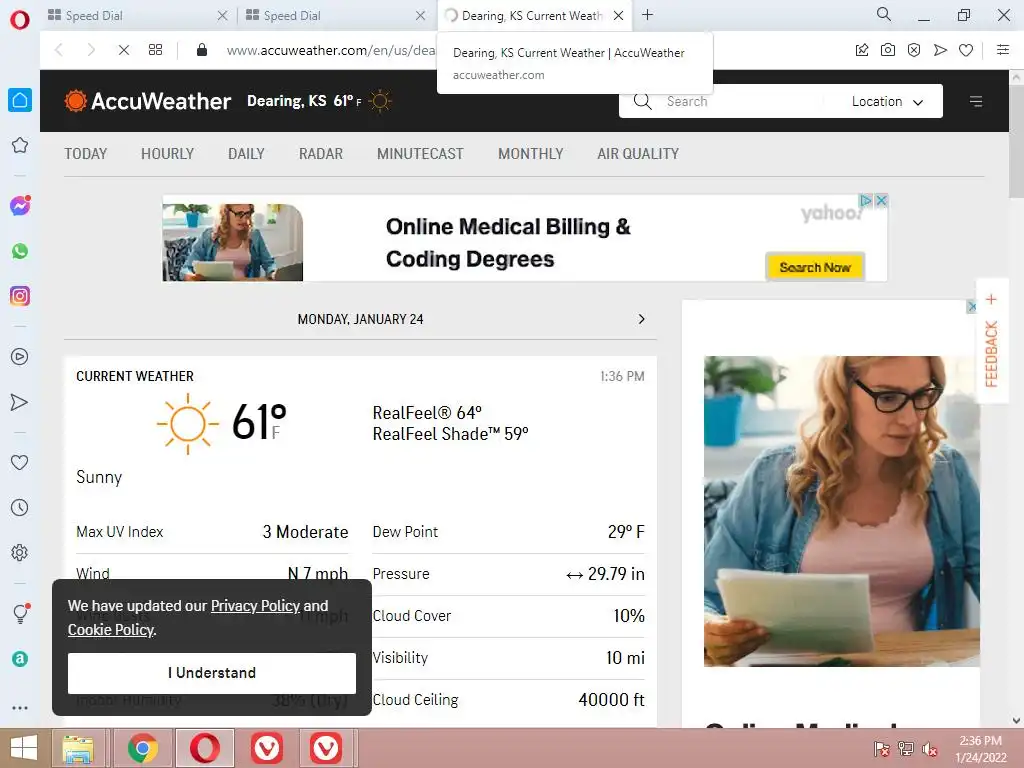The height and width of the screenshot is (768, 1024).
Task: Open the Speed Dial grid button
Action: coord(155,50)
